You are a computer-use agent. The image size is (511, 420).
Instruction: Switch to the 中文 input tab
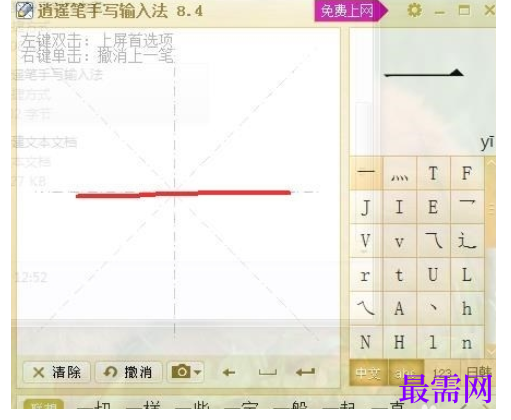click(368, 373)
